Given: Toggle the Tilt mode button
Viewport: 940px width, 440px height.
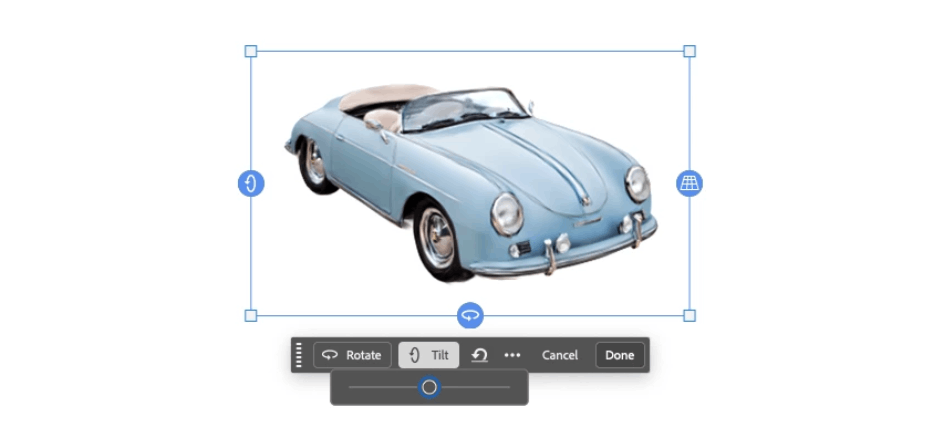Looking at the screenshot, I should [x=429, y=355].
